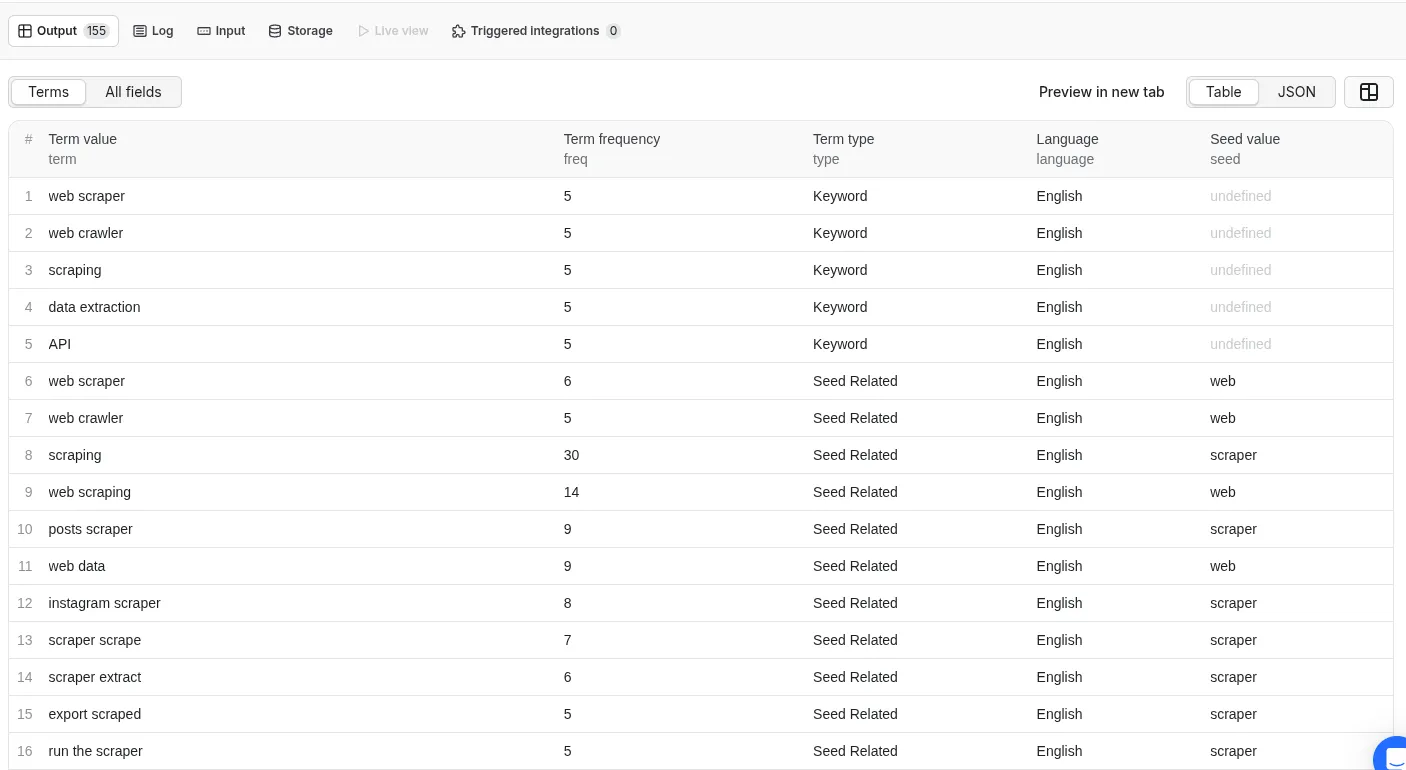Sort by the Term frequency column
Viewport: 1406px width, 770px height.
[612, 148]
